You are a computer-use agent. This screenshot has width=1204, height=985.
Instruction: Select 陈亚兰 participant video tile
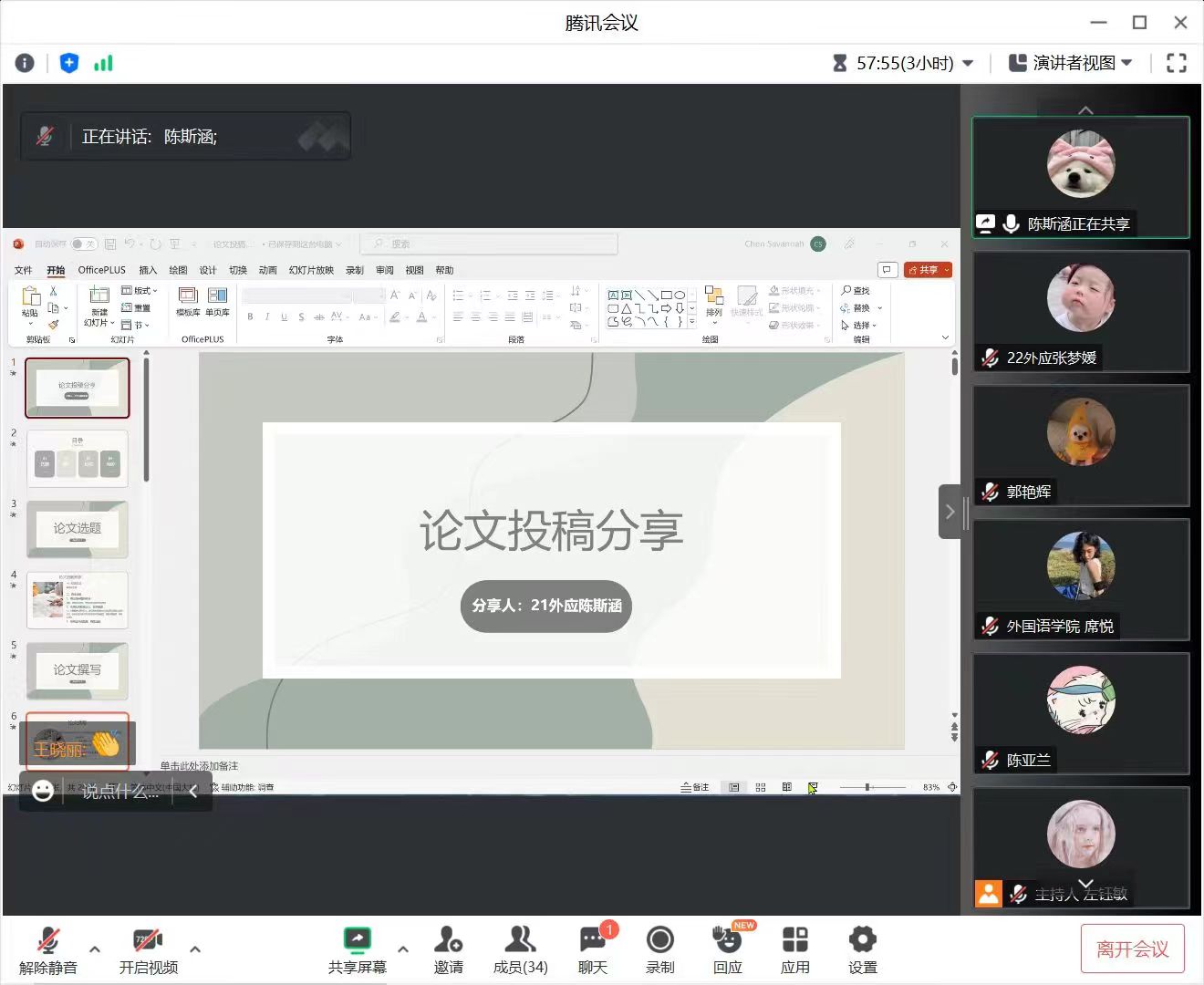[x=1081, y=713]
